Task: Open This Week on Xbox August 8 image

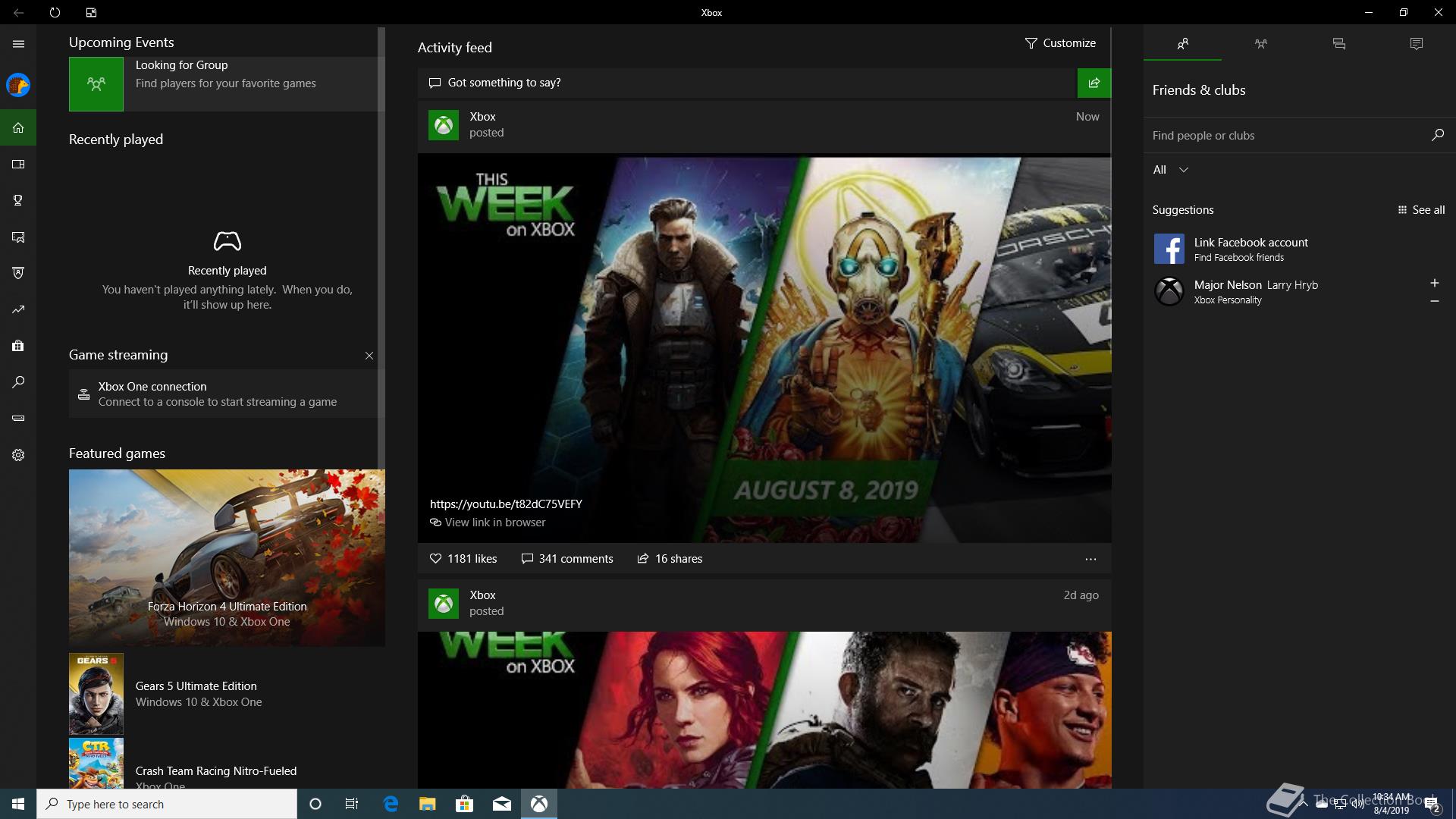Action: click(764, 350)
